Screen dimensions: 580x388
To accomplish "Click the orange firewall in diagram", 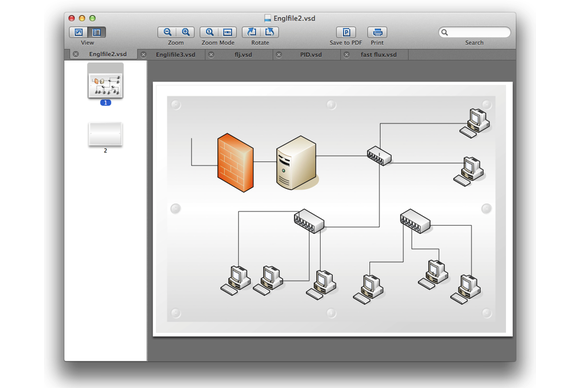I will point(236,163).
